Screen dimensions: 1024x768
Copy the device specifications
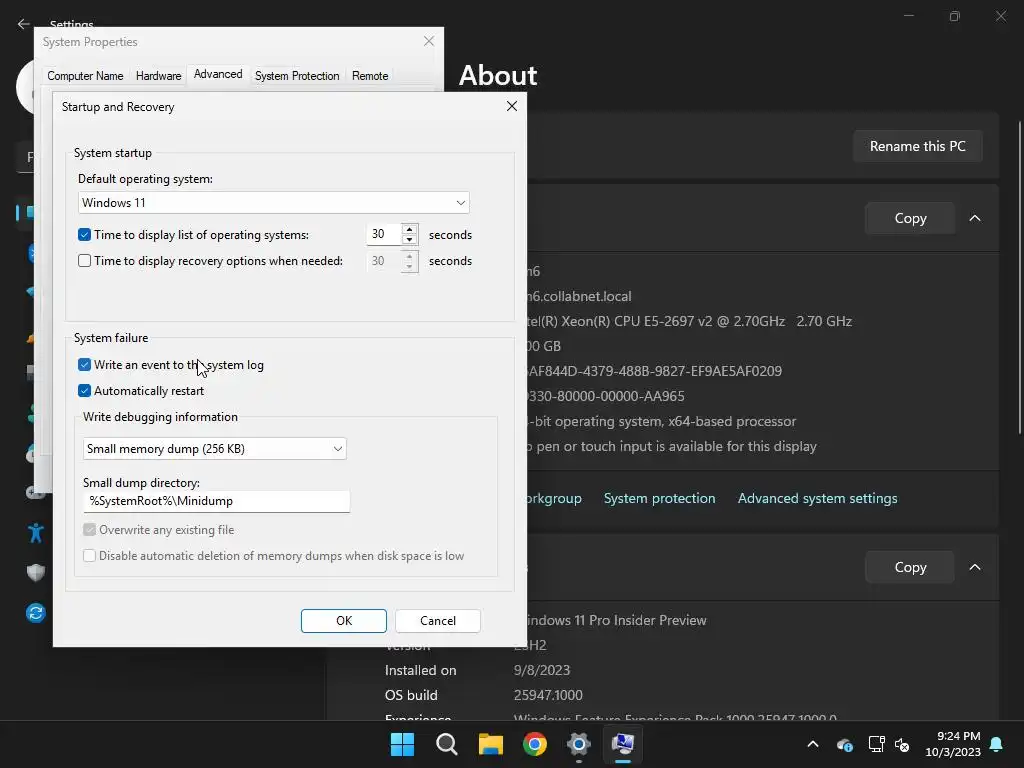(910, 218)
